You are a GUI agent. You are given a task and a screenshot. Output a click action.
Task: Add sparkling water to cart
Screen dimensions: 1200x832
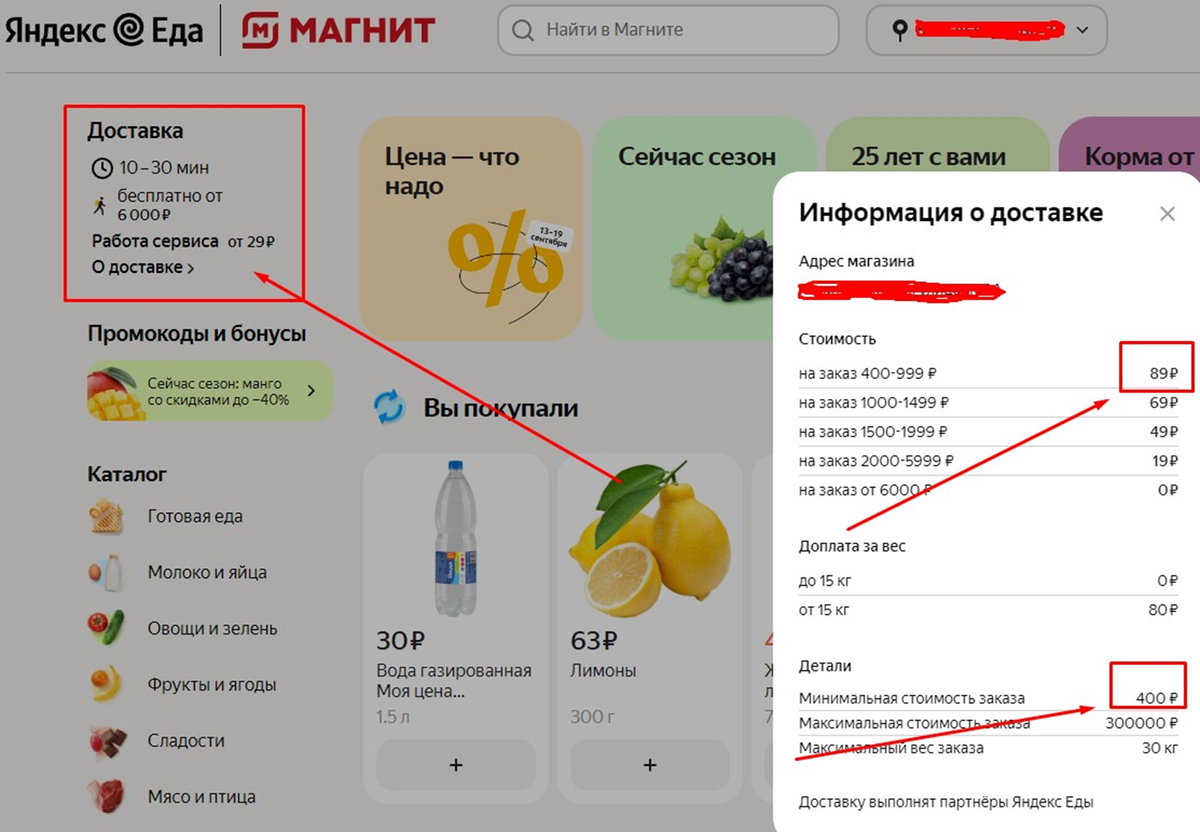click(456, 765)
